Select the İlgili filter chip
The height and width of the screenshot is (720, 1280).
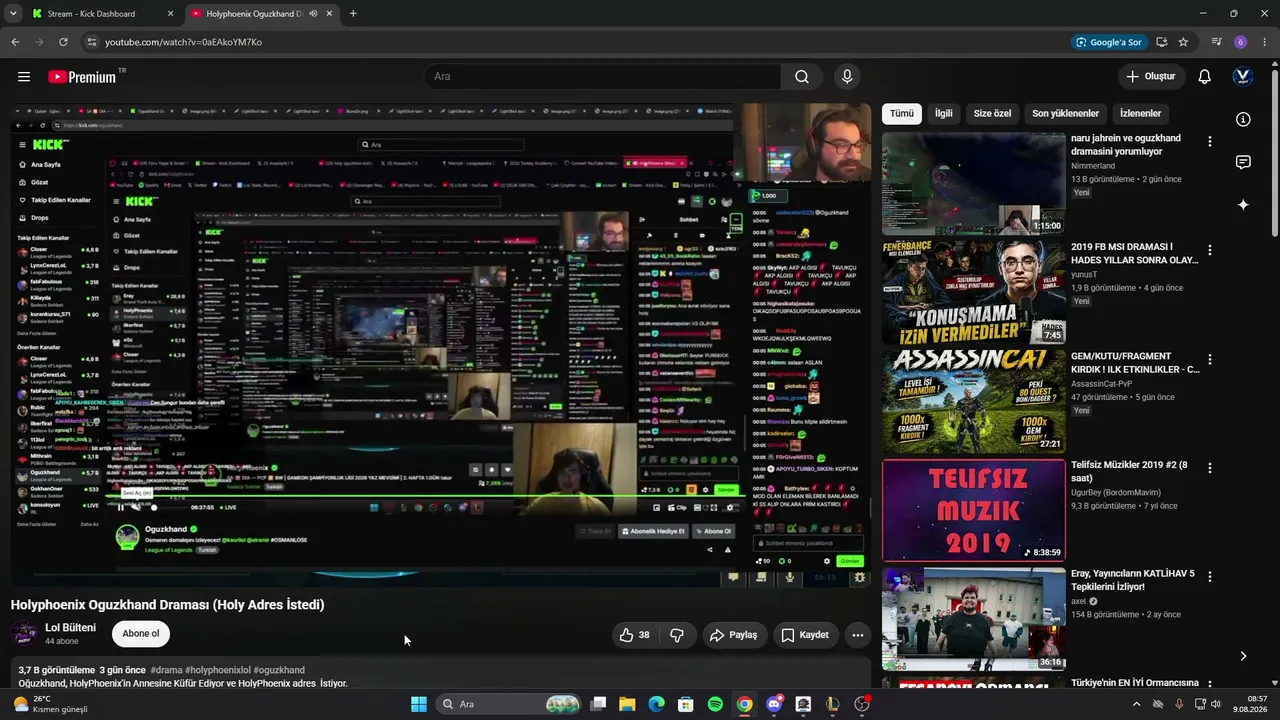pyautogui.click(x=944, y=114)
